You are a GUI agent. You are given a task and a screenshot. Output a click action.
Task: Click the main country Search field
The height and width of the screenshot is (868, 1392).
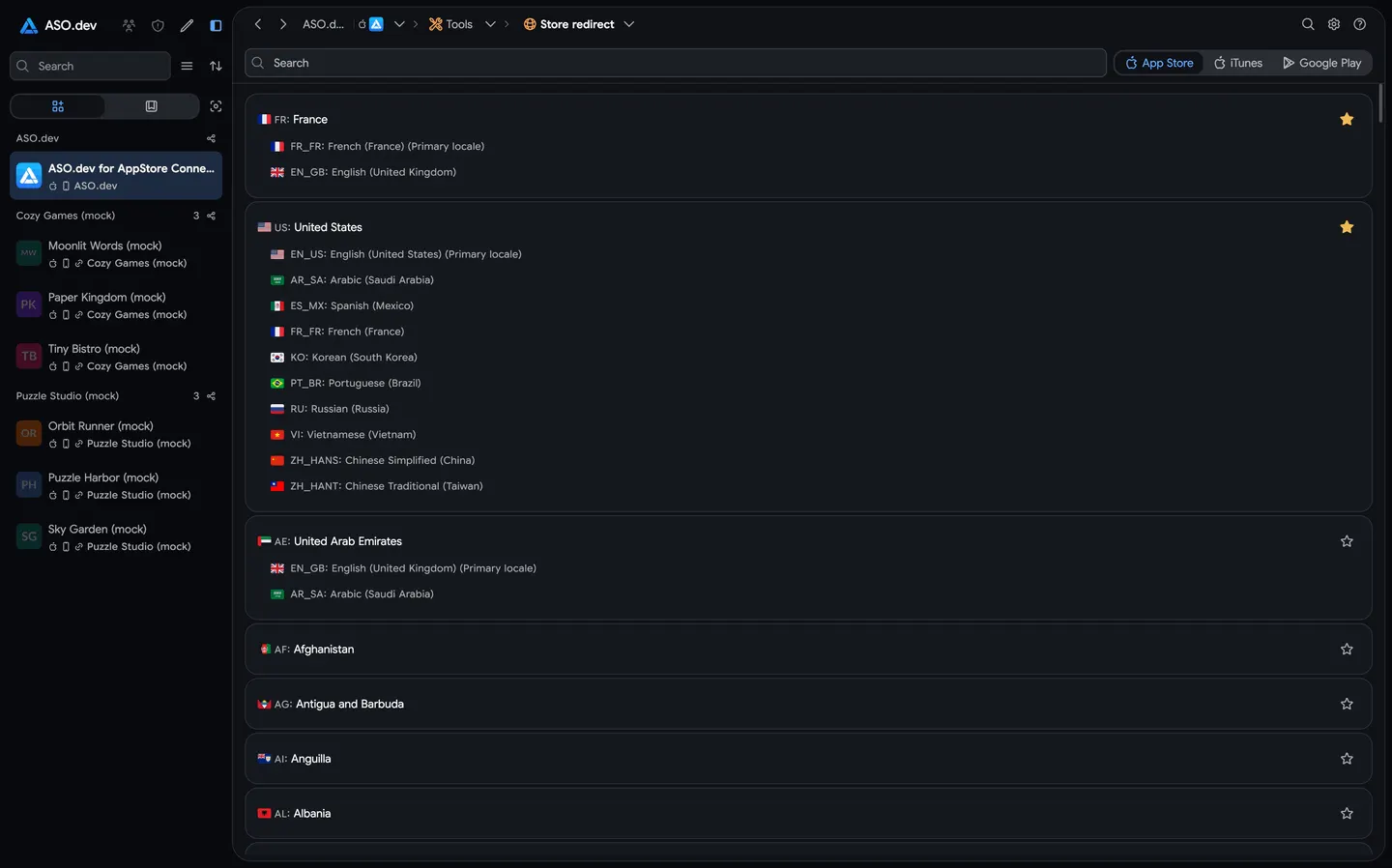(676, 63)
